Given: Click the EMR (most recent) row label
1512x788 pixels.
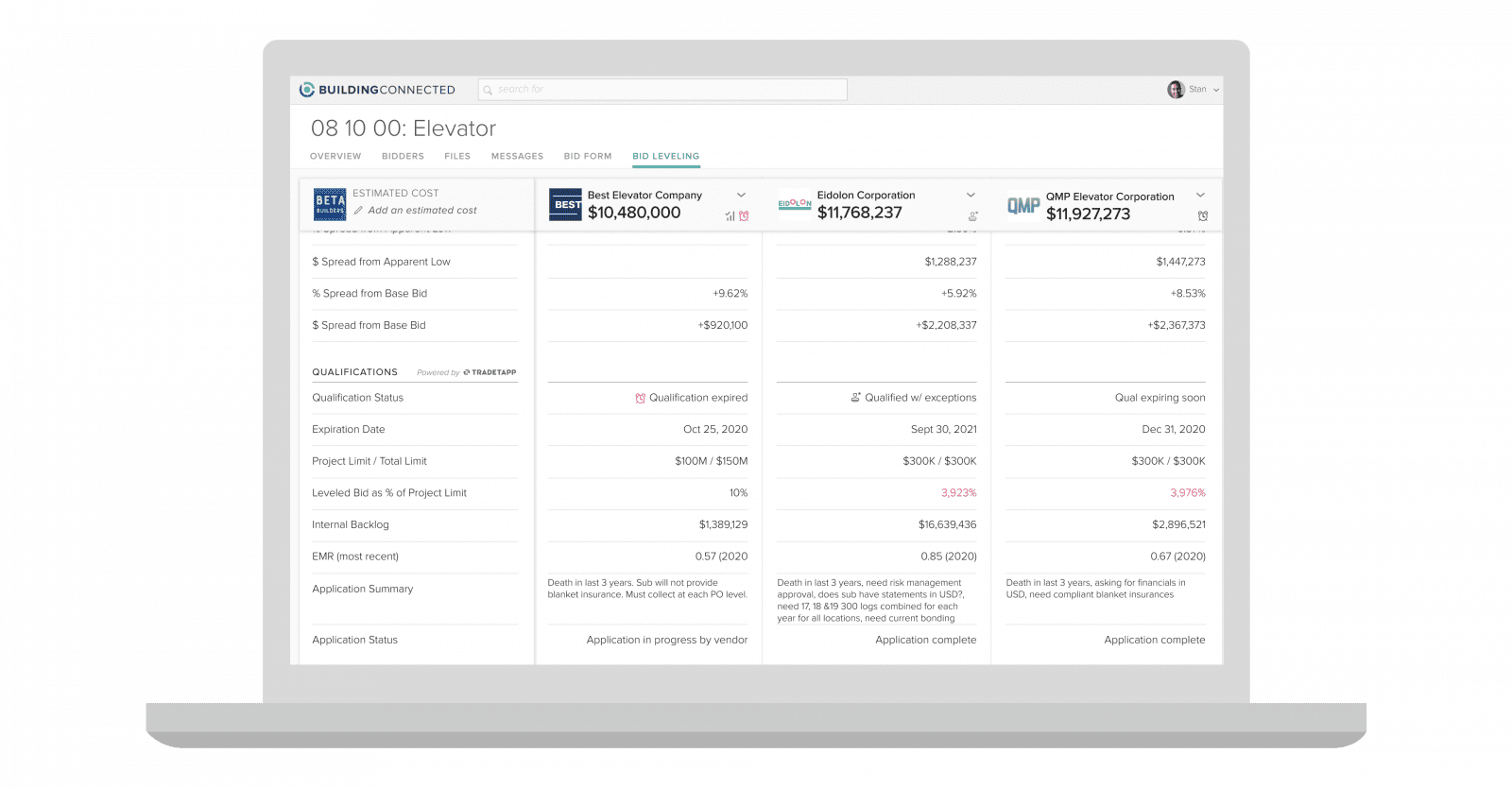Looking at the screenshot, I should point(354,557).
